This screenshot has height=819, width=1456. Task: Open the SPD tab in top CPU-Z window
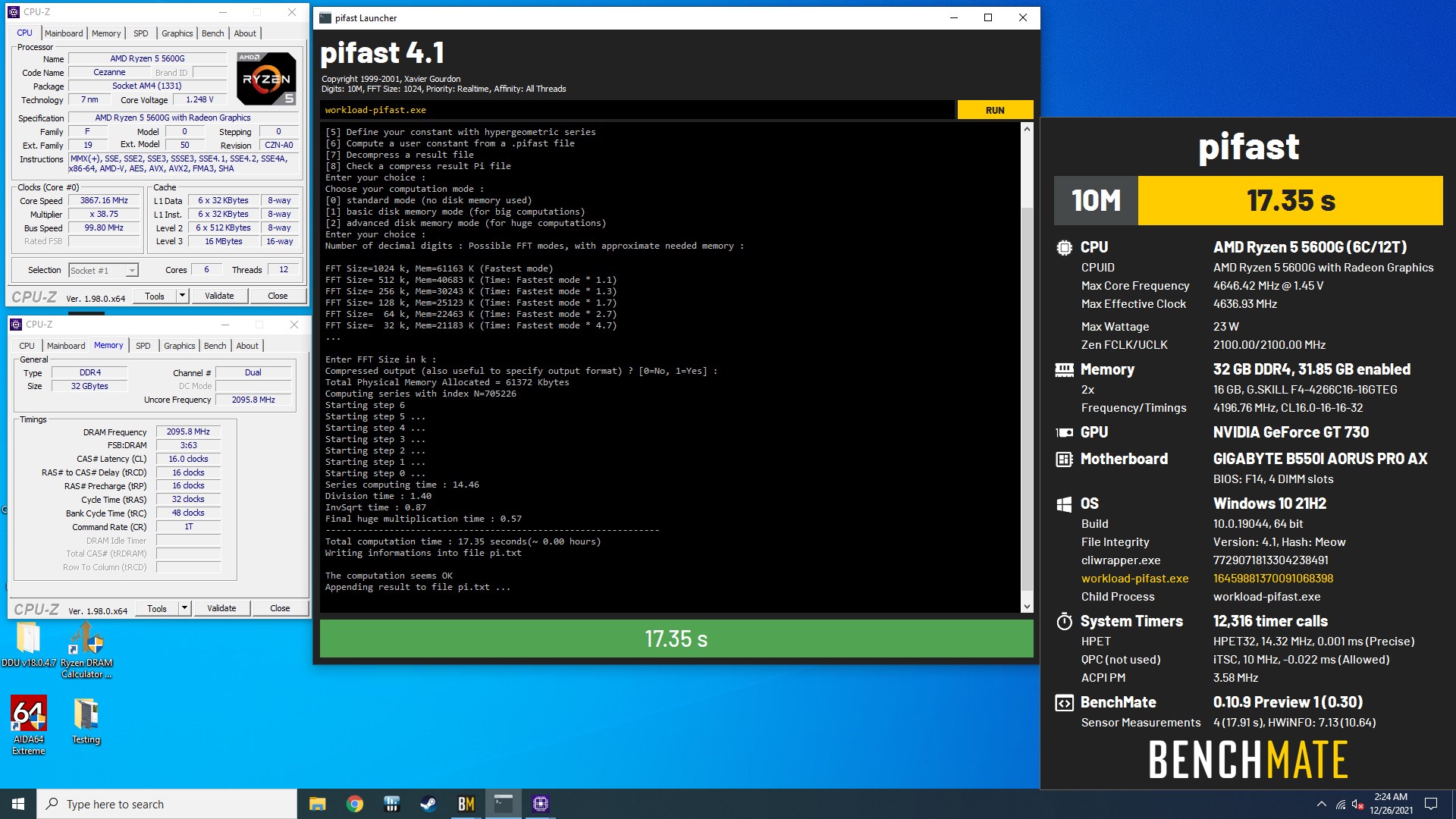point(141,33)
